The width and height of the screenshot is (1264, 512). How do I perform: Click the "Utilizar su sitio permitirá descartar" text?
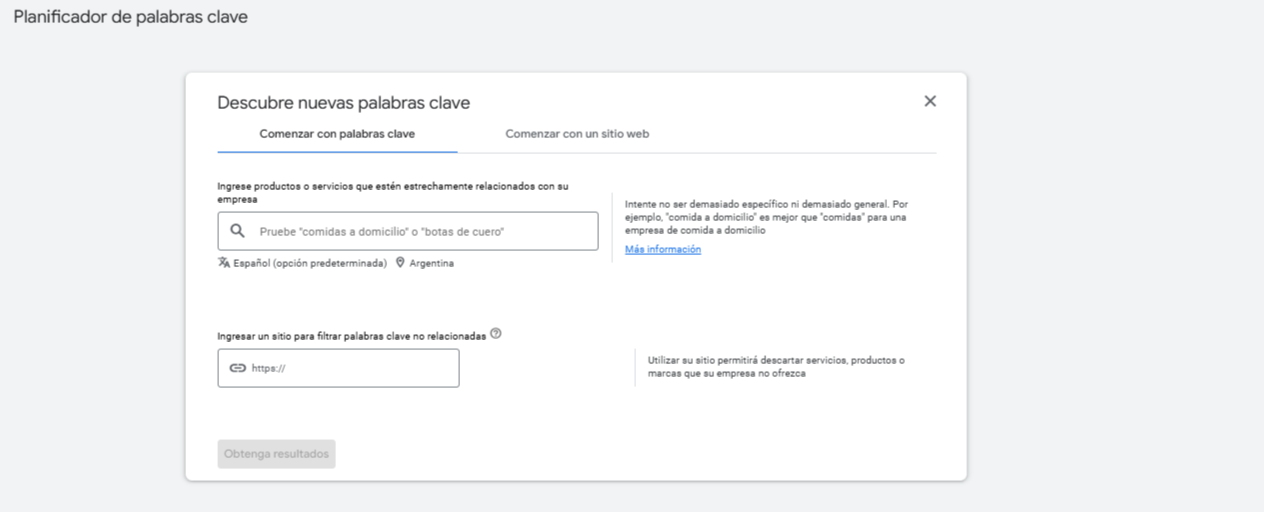point(776,367)
